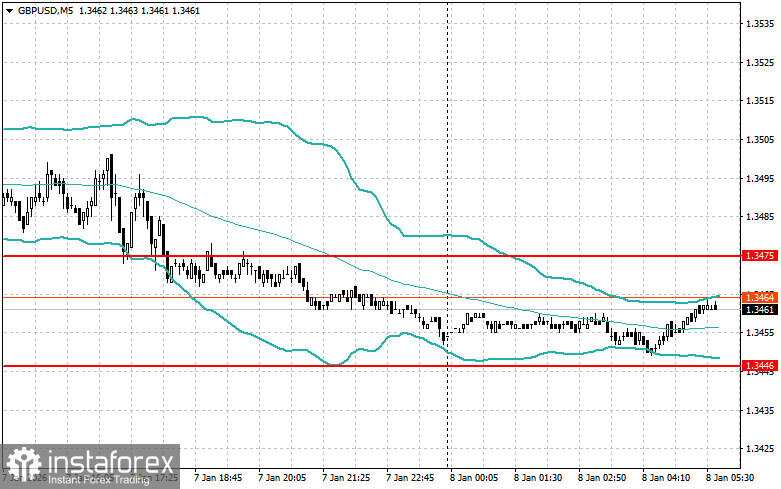Click the 1.3455 price axis value
Image resolution: width=781 pixels, height=489 pixels.
tap(760, 333)
